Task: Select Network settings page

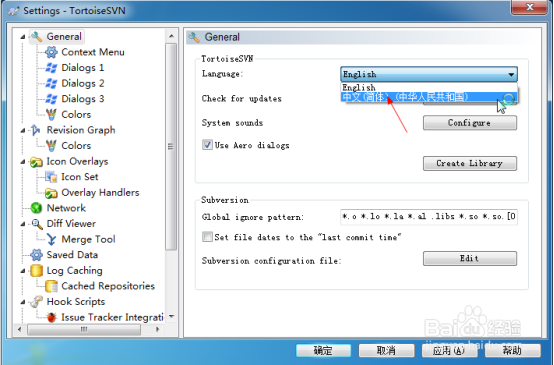Action: coord(66,208)
